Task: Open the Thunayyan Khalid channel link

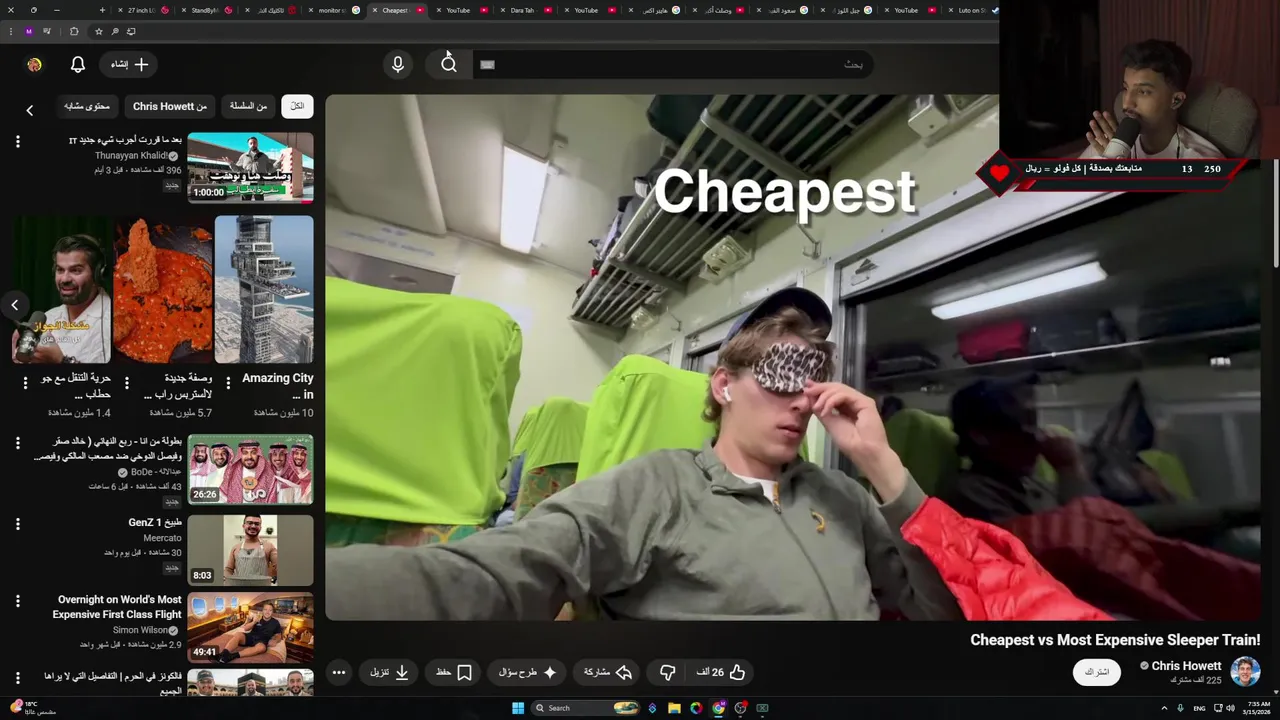Action: coord(132,156)
